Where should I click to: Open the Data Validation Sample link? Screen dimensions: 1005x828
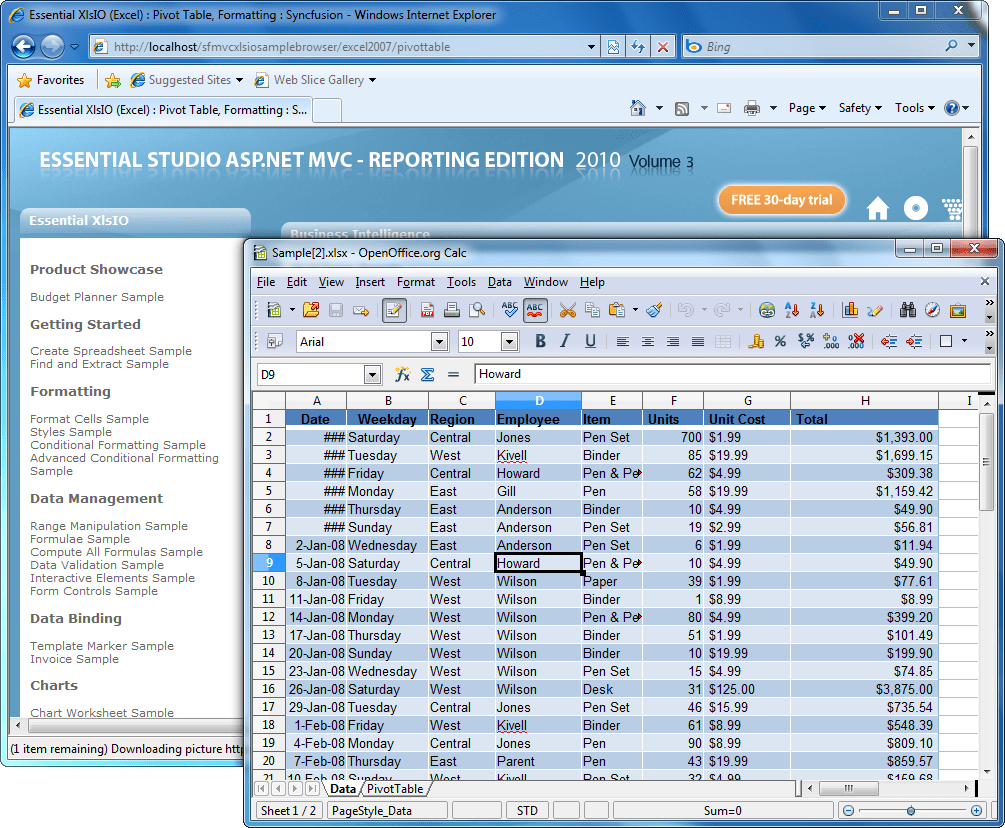point(97,565)
